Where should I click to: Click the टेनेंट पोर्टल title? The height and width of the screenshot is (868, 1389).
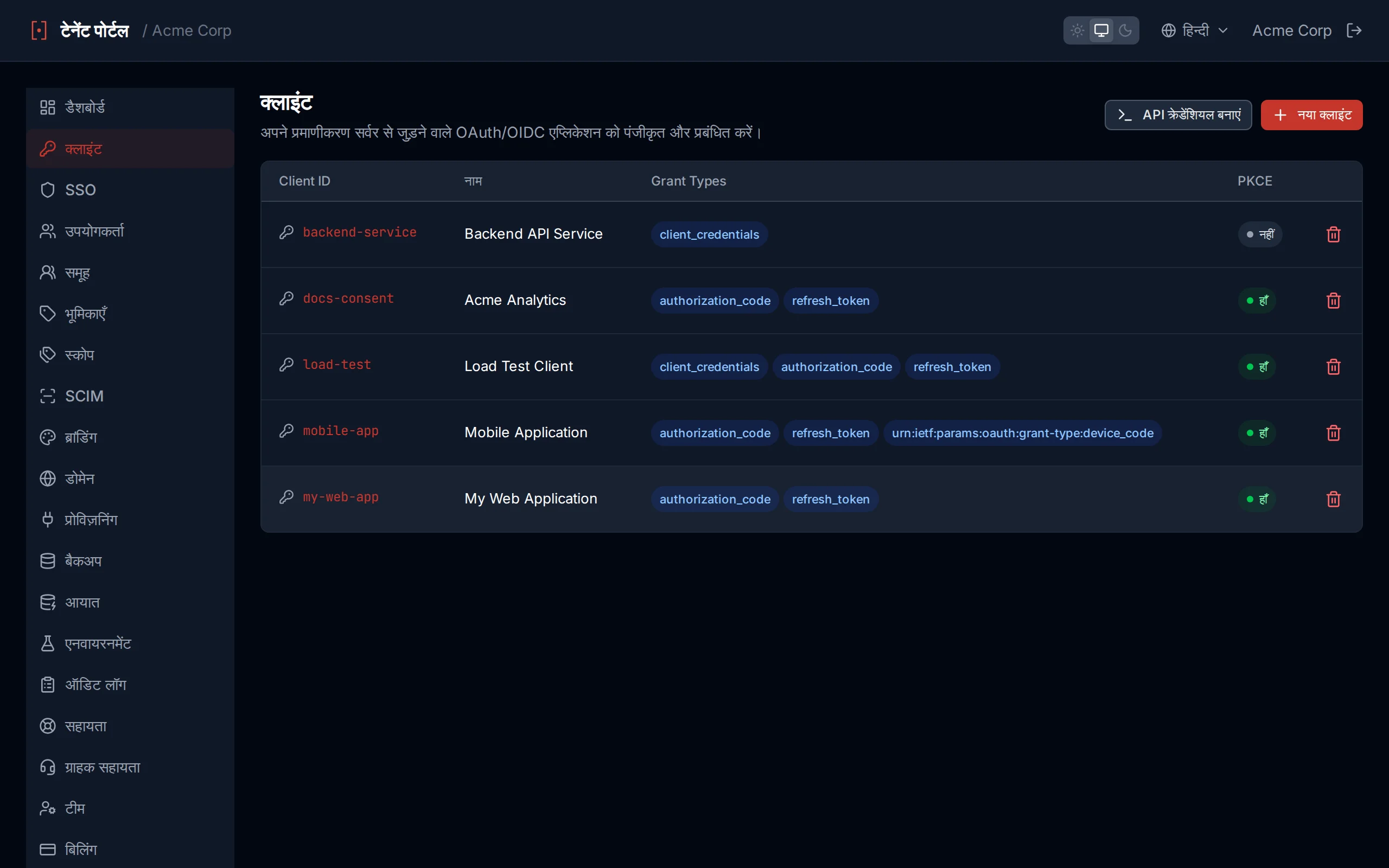click(x=95, y=30)
